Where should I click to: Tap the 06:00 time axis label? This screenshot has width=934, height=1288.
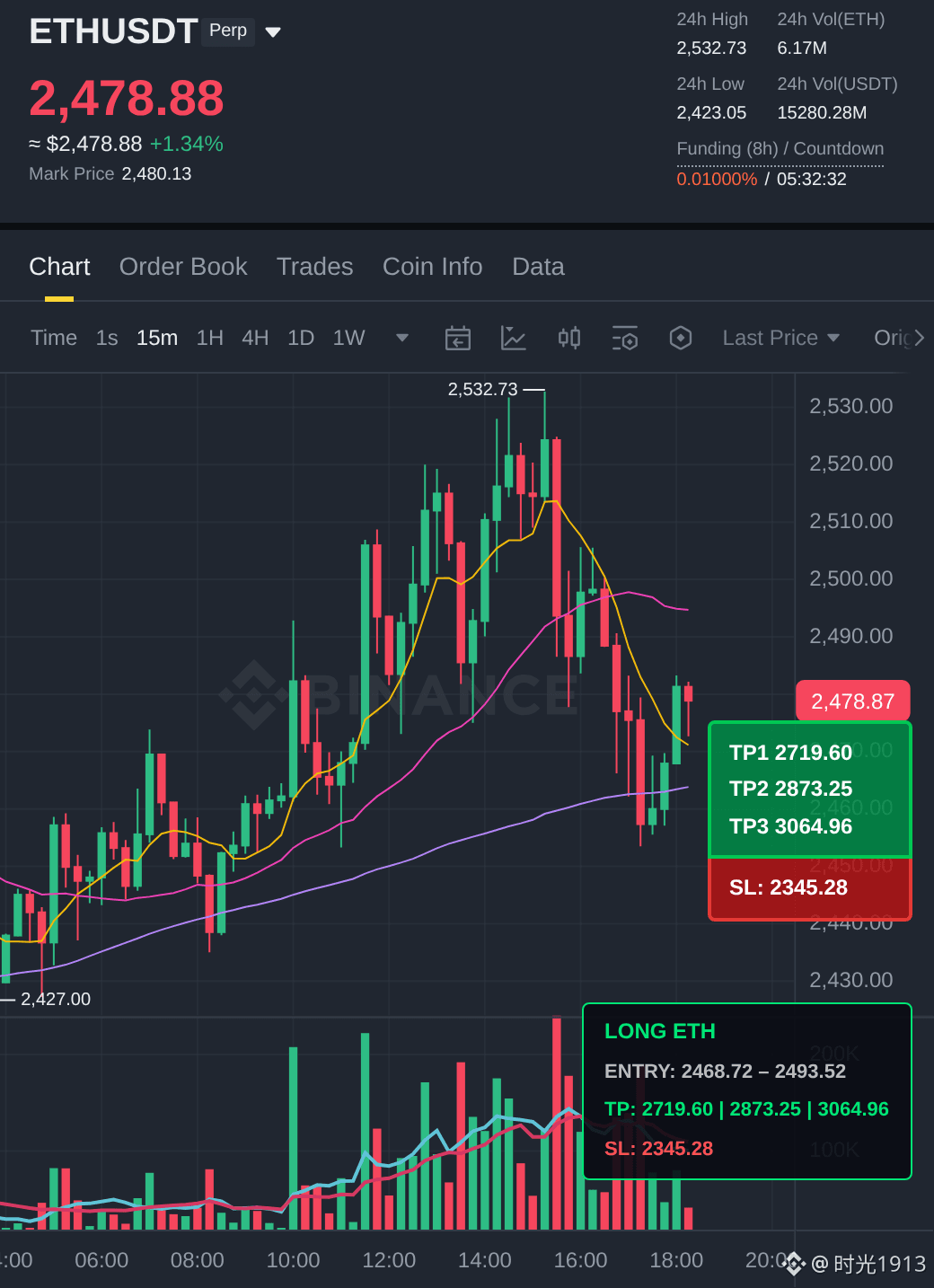101,1260
